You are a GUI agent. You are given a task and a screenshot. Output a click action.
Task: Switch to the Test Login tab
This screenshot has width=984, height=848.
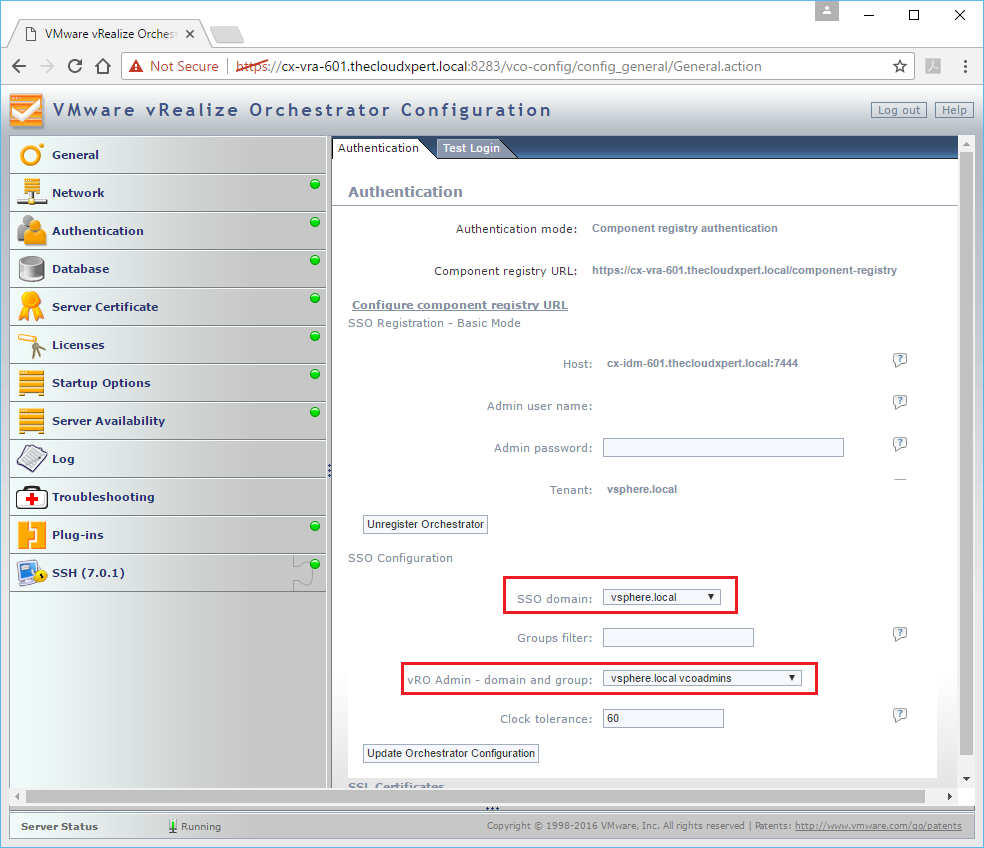pyautogui.click(x=471, y=148)
